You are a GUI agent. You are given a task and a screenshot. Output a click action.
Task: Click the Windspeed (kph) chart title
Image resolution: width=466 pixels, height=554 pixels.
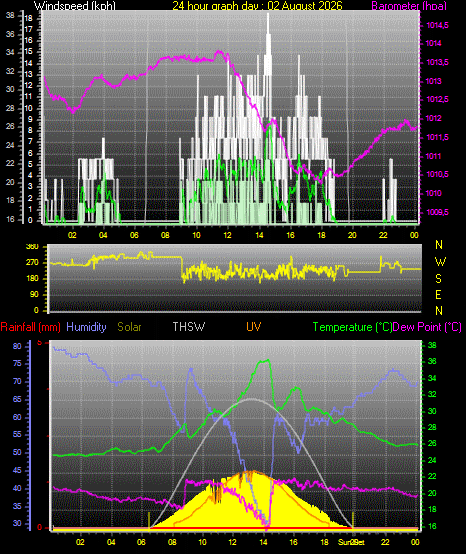(75, 6)
